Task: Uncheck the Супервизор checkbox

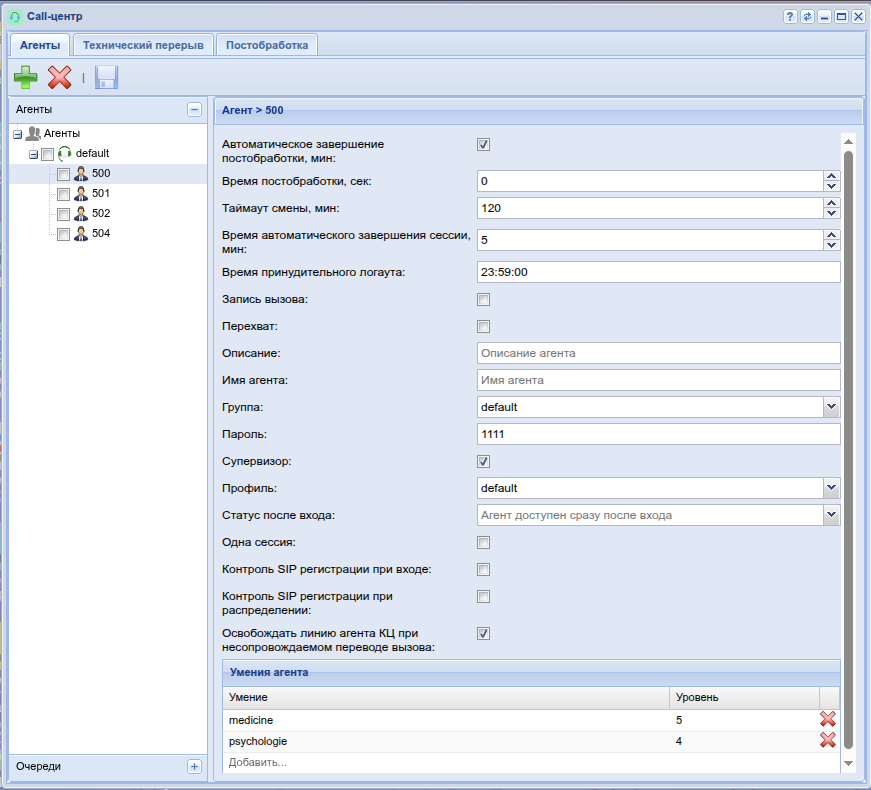Action: click(x=484, y=462)
